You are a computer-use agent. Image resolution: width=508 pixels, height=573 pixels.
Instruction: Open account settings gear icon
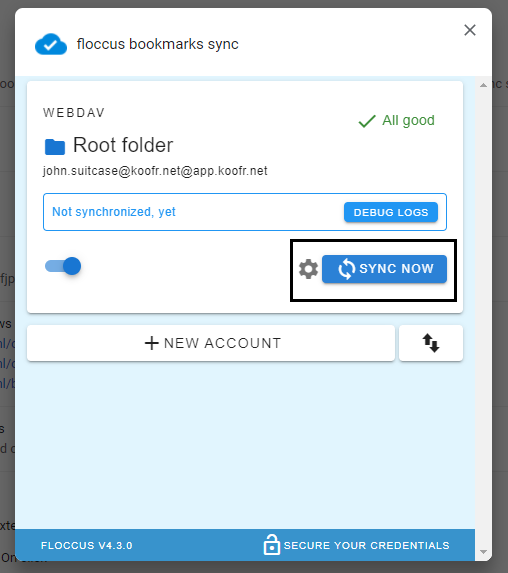tap(308, 269)
